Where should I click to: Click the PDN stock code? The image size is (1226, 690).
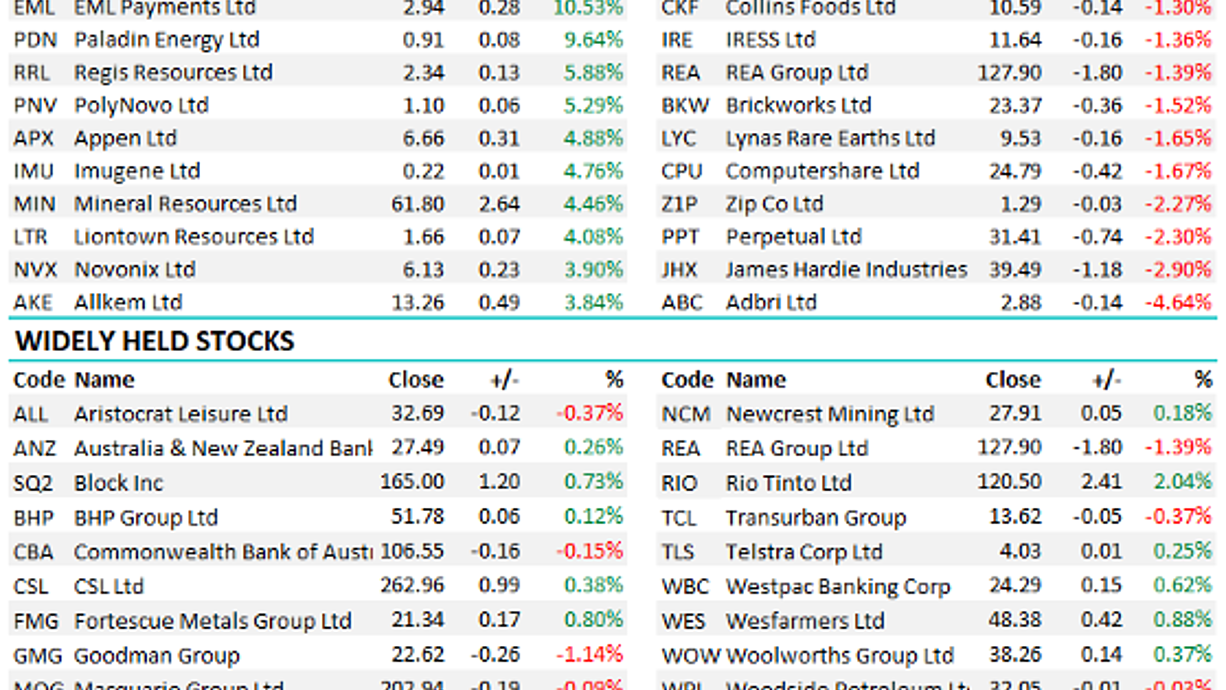point(35,40)
